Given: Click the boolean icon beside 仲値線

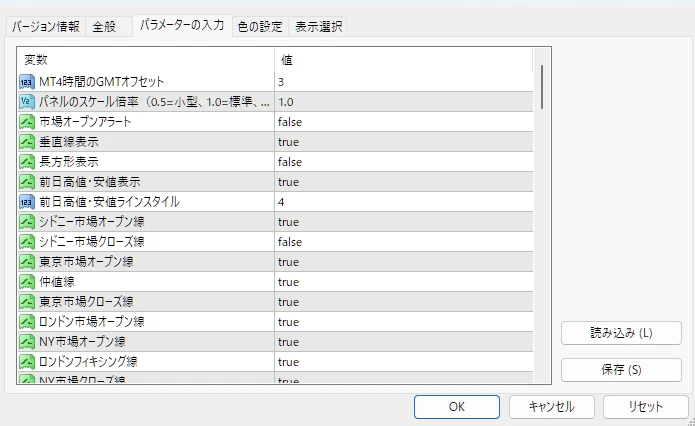Looking at the screenshot, I should 27,282.
